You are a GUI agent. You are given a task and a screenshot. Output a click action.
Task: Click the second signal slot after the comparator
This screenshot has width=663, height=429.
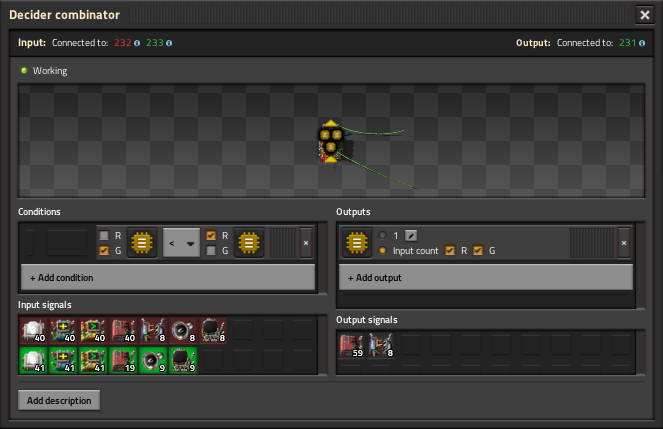click(x=250, y=243)
